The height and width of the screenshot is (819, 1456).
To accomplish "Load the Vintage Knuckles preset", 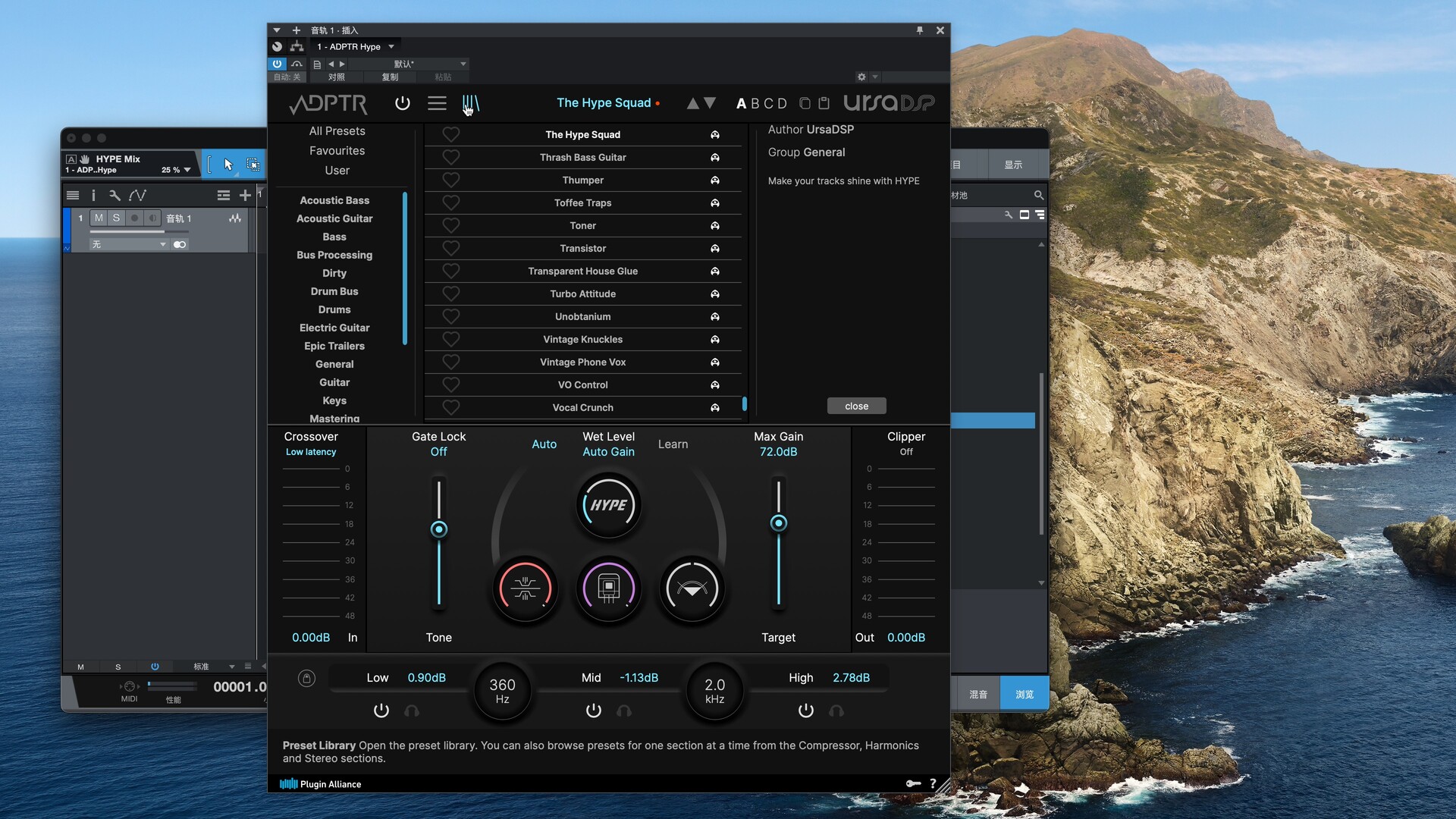I will coord(582,340).
